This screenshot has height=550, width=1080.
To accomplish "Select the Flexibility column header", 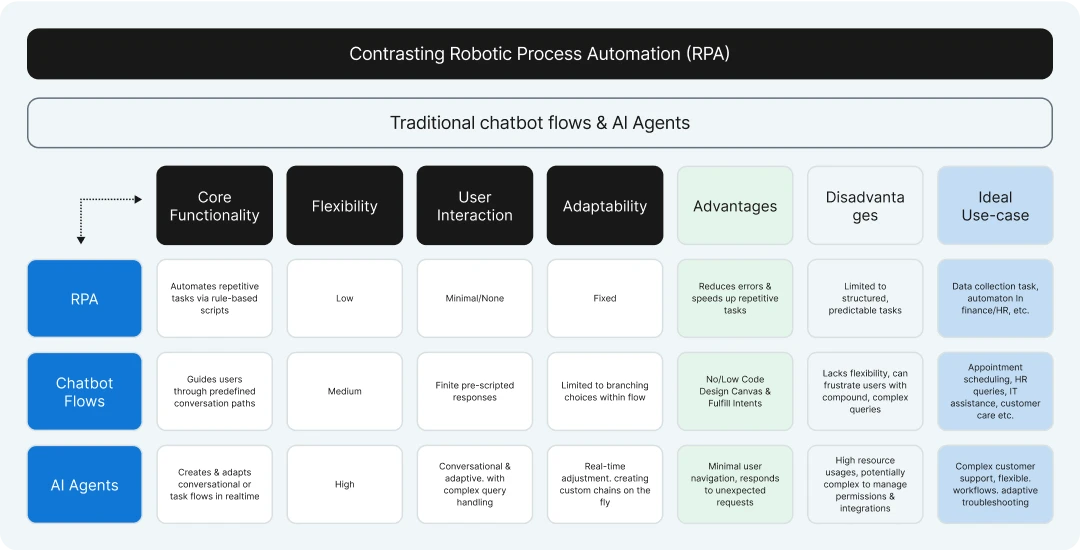I will pos(344,206).
